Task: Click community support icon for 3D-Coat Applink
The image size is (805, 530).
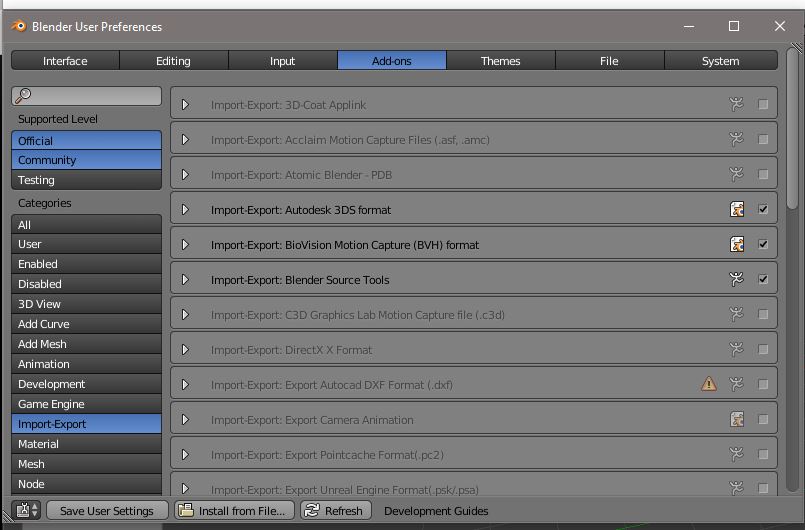Action: click(736, 104)
